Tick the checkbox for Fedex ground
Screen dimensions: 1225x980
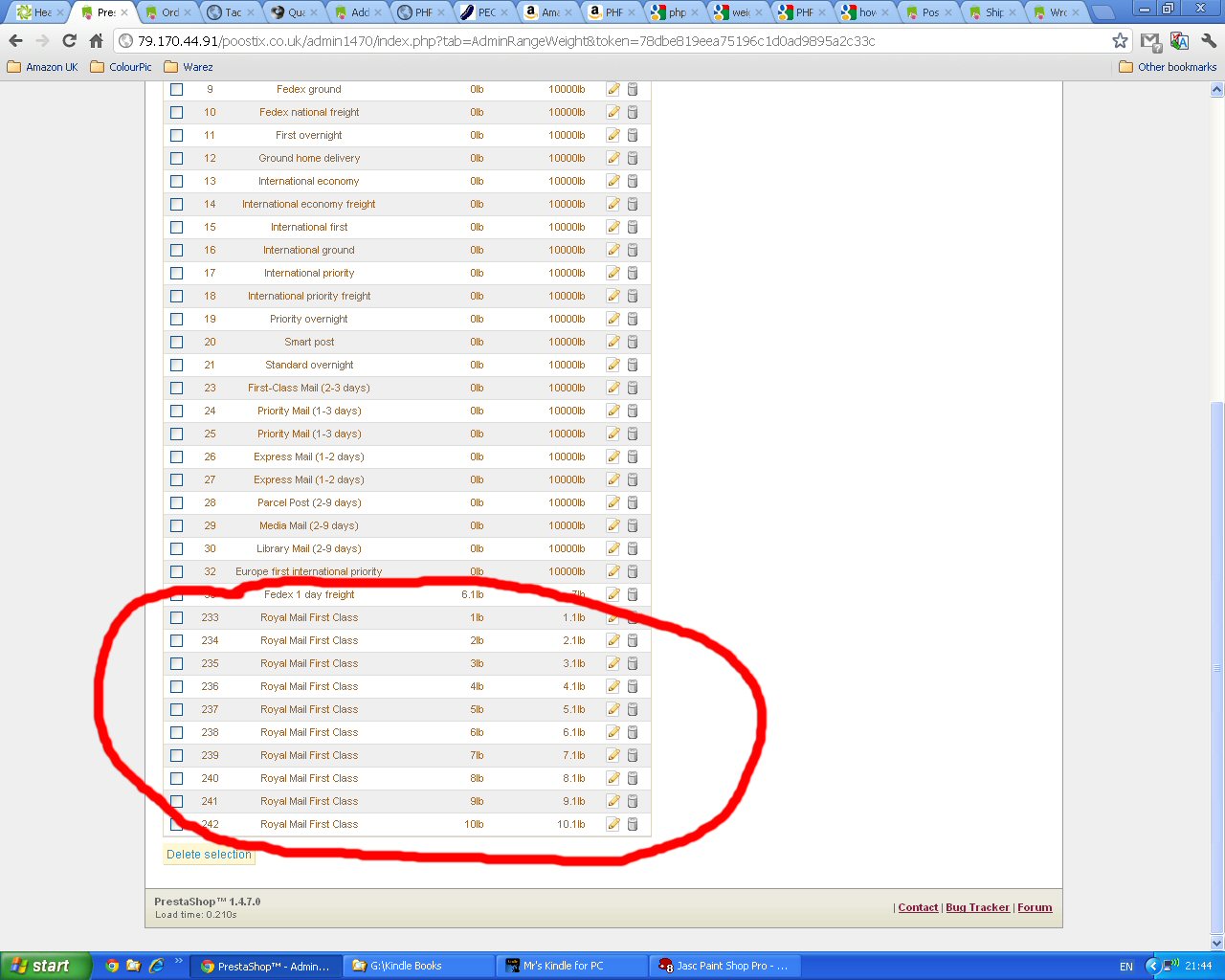pos(176,89)
